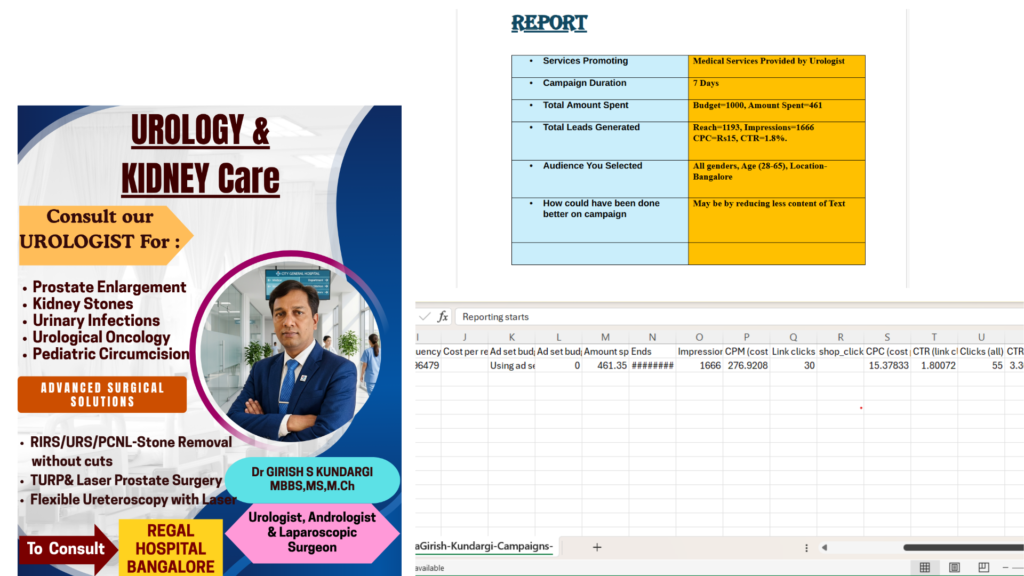Click the CPM (cost header cell

(x=746, y=351)
